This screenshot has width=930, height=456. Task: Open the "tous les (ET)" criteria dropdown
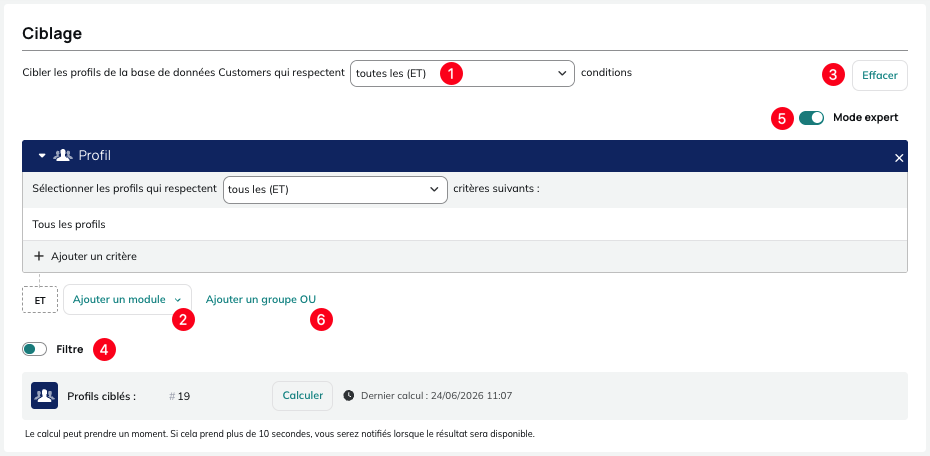[335, 190]
